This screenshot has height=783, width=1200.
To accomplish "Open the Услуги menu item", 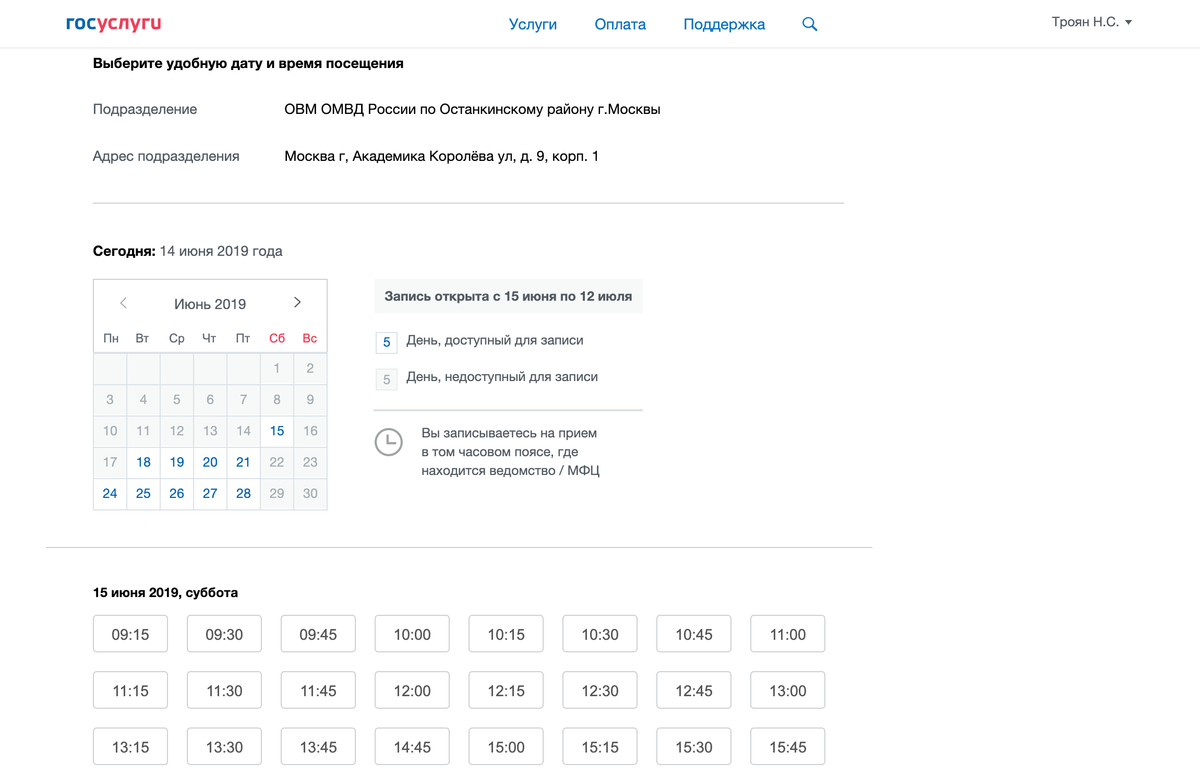I will click(532, 24).
